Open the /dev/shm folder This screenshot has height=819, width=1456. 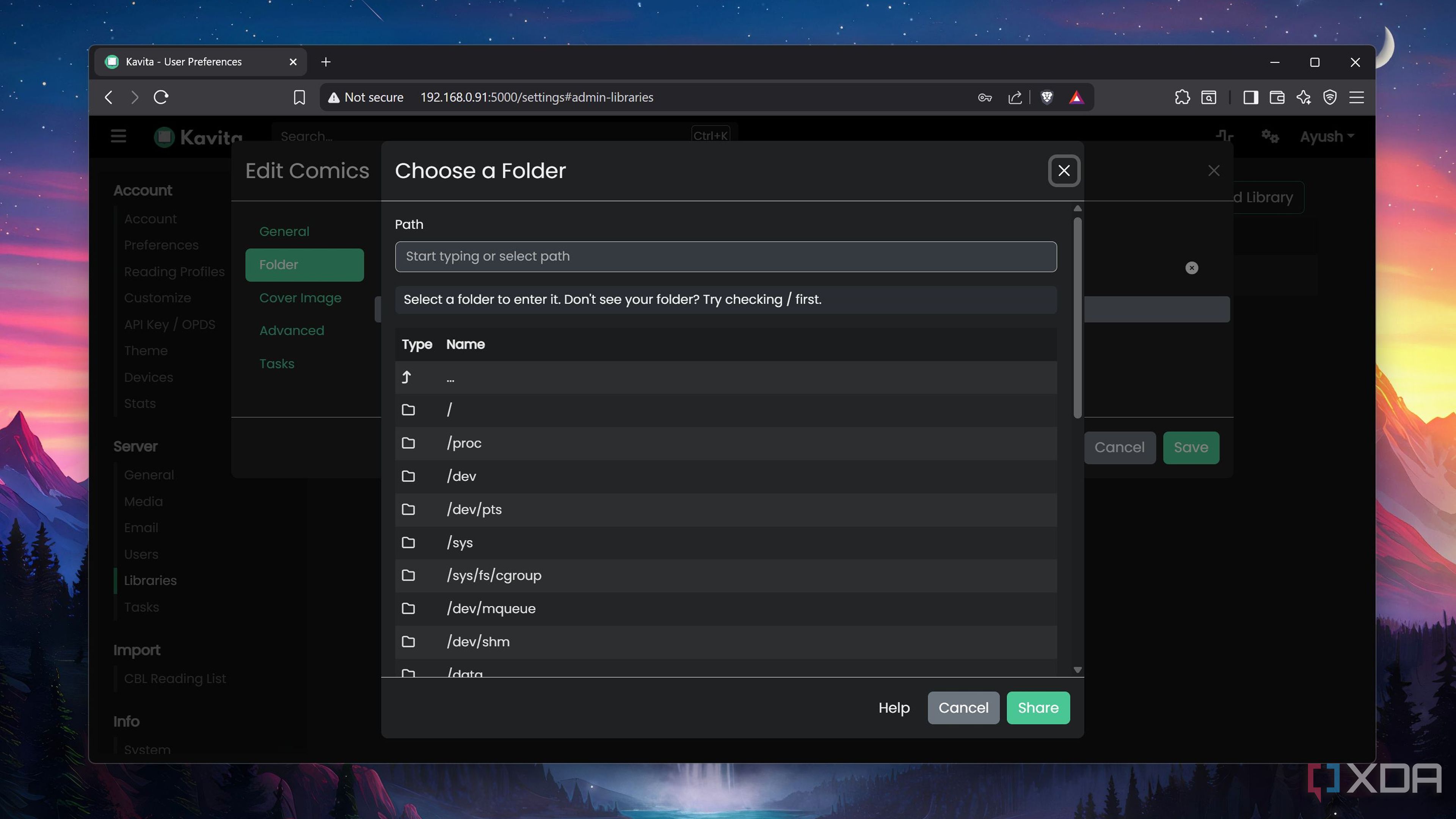click(x=726, y=642)
